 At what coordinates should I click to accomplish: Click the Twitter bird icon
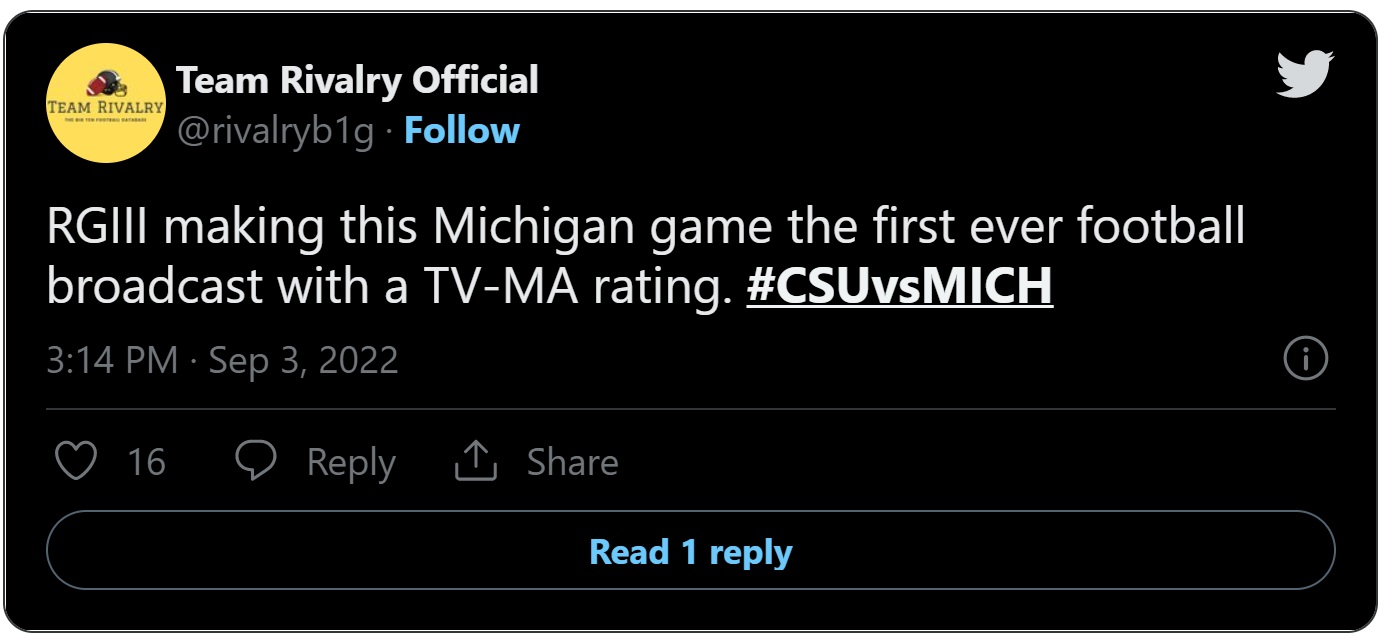pyautogui.click(x=1303, y=72)
